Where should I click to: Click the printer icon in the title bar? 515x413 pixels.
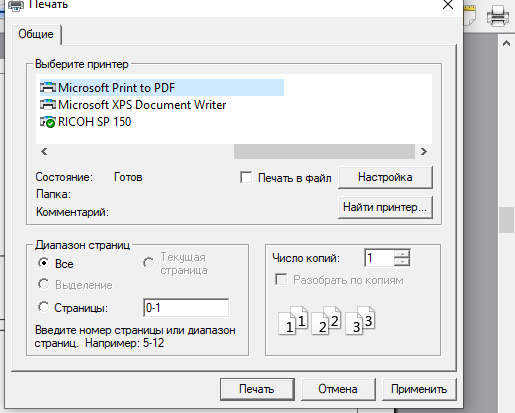pyautogui.click(x=16, y=5)
